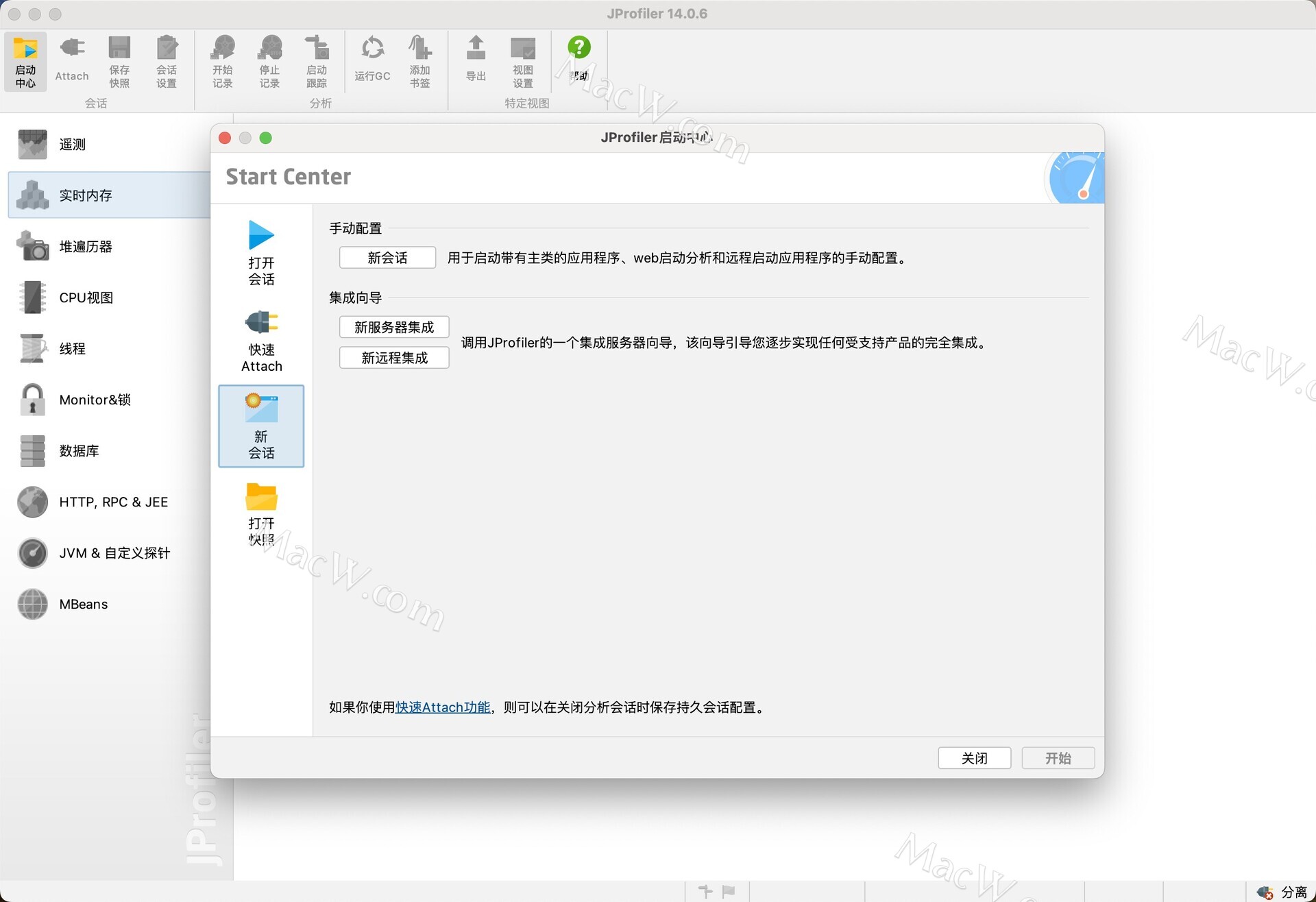1316x902 pixels.
Task: Zoom Start Center dialog with green button
Action: [266, 138]
